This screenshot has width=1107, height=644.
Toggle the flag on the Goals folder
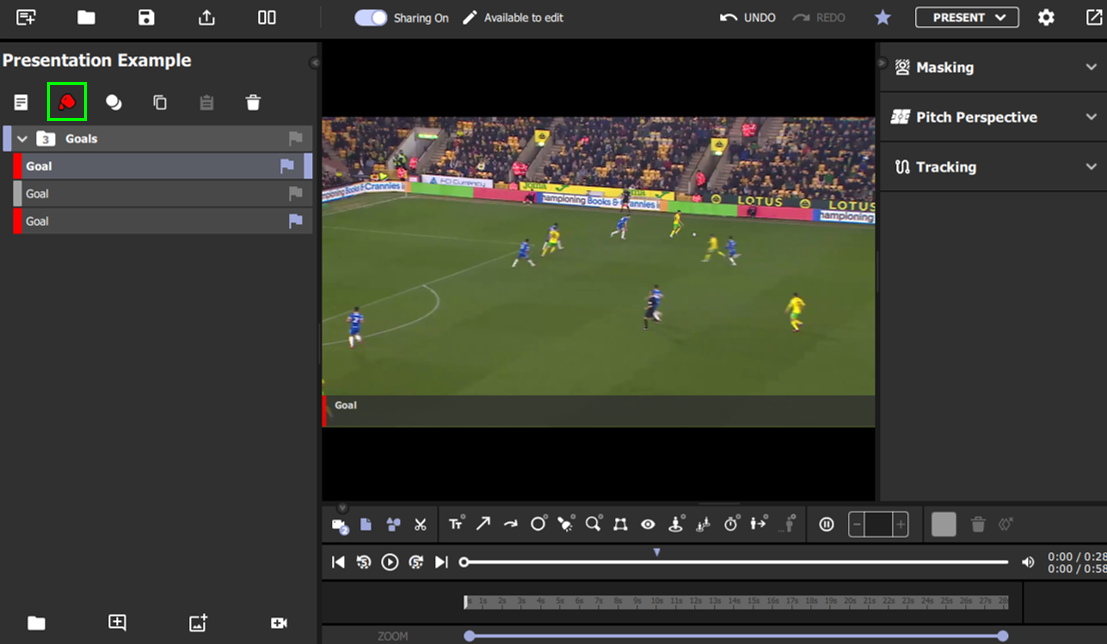(x=296, y=138)
